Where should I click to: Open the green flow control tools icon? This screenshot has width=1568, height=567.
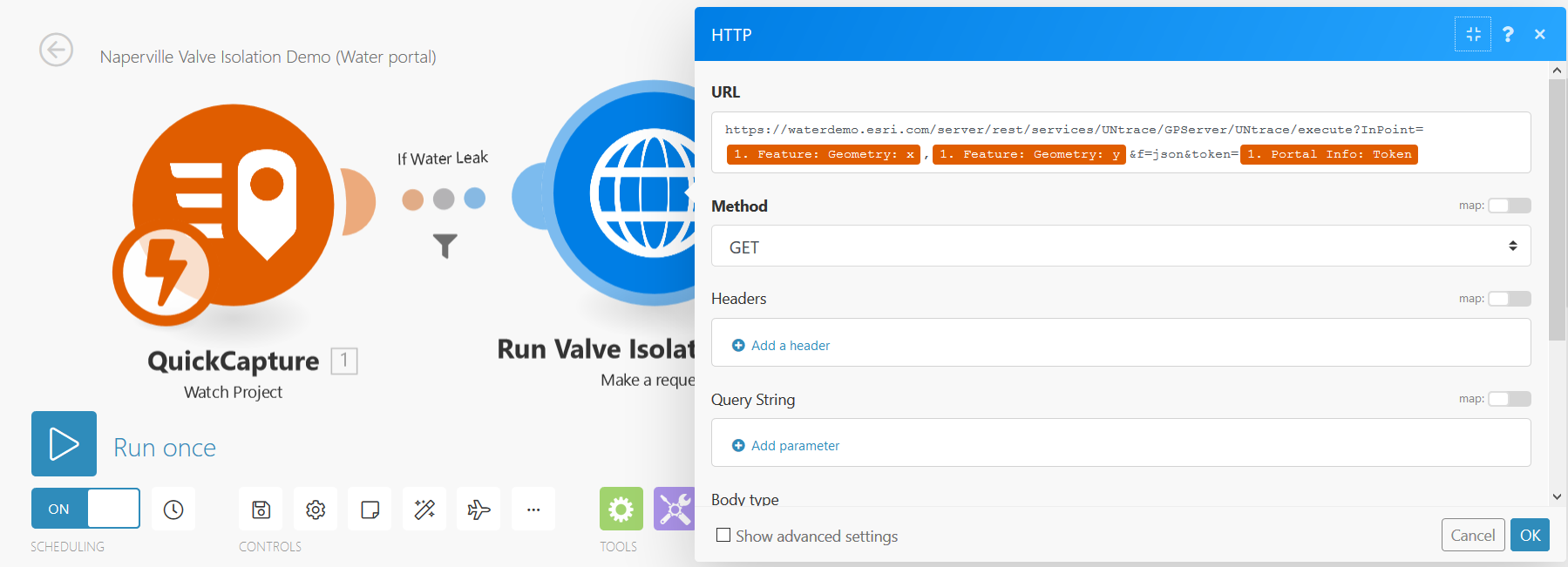(x=621, y=509)
